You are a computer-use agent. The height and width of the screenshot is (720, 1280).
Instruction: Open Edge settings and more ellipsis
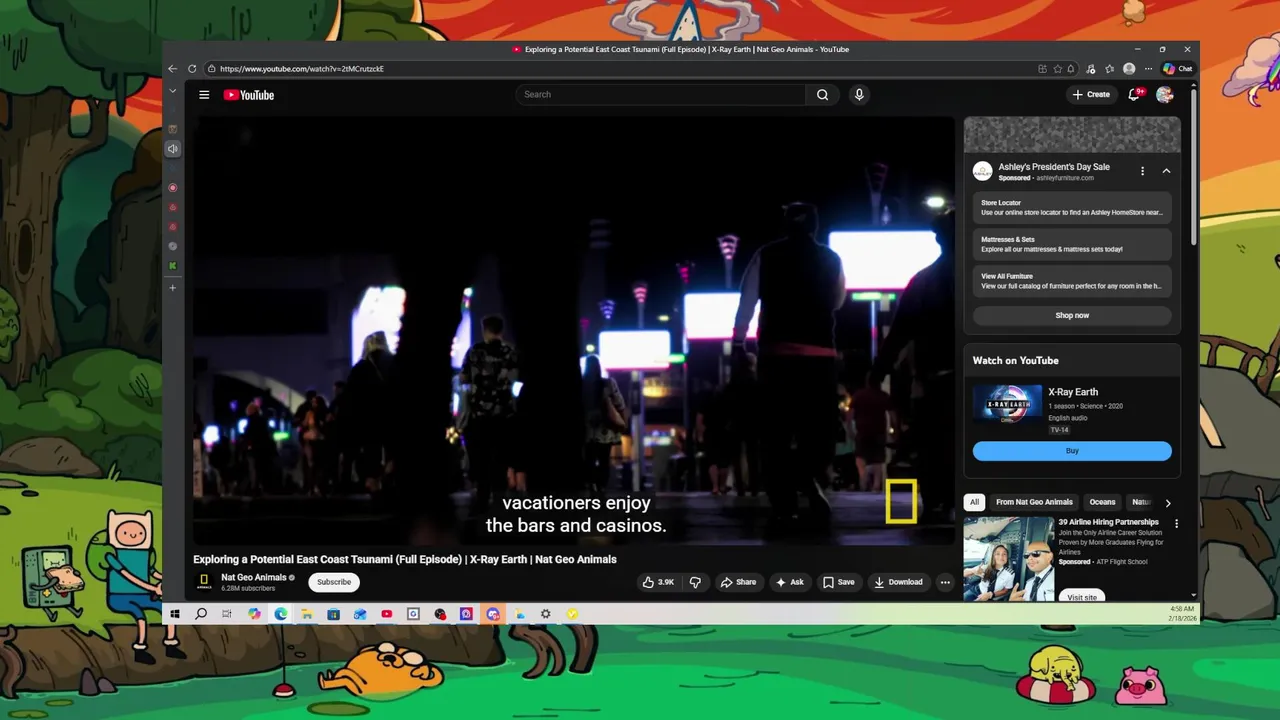tap(1148, 69)
